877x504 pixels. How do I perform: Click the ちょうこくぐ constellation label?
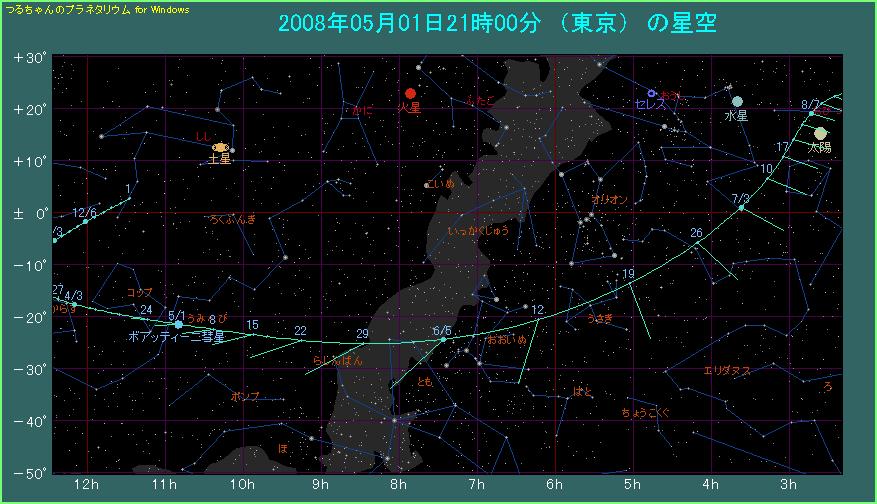point(645,412)
